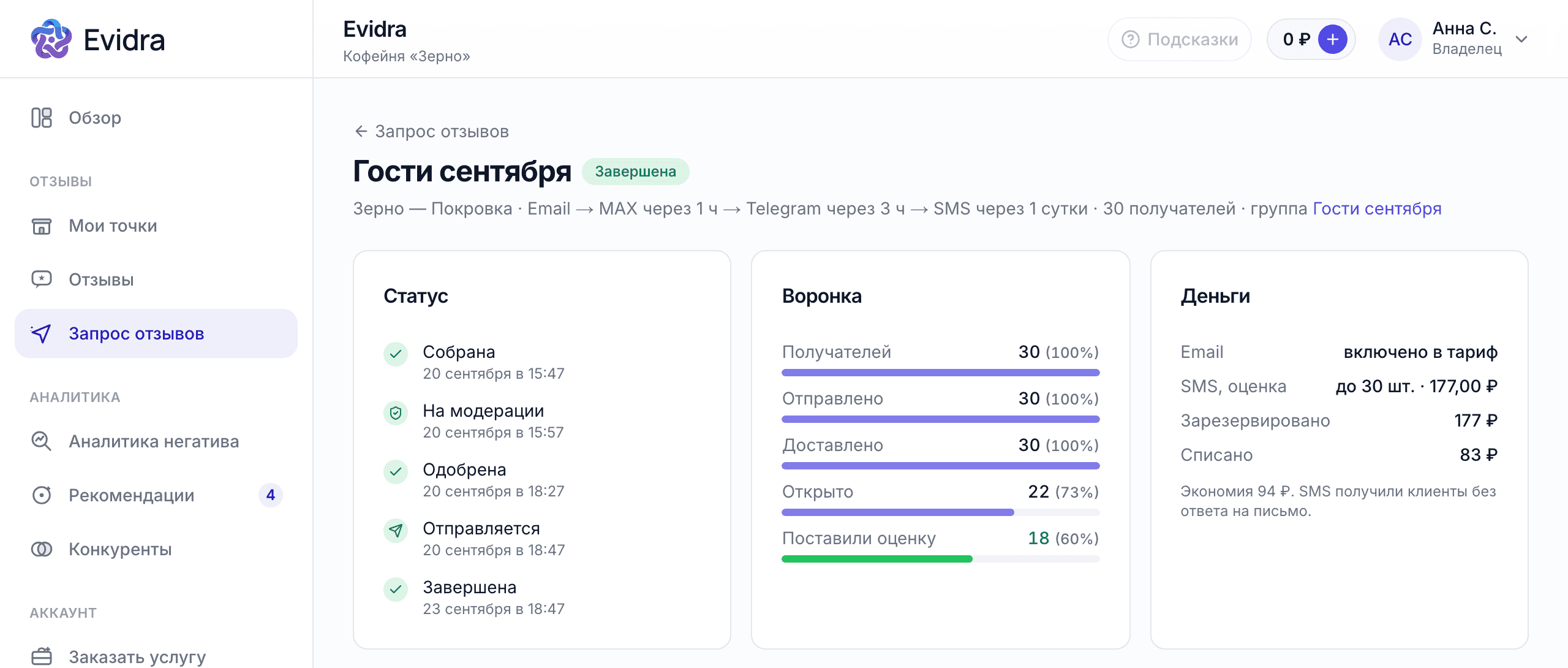Open the Гости сентября group link

1377,208
